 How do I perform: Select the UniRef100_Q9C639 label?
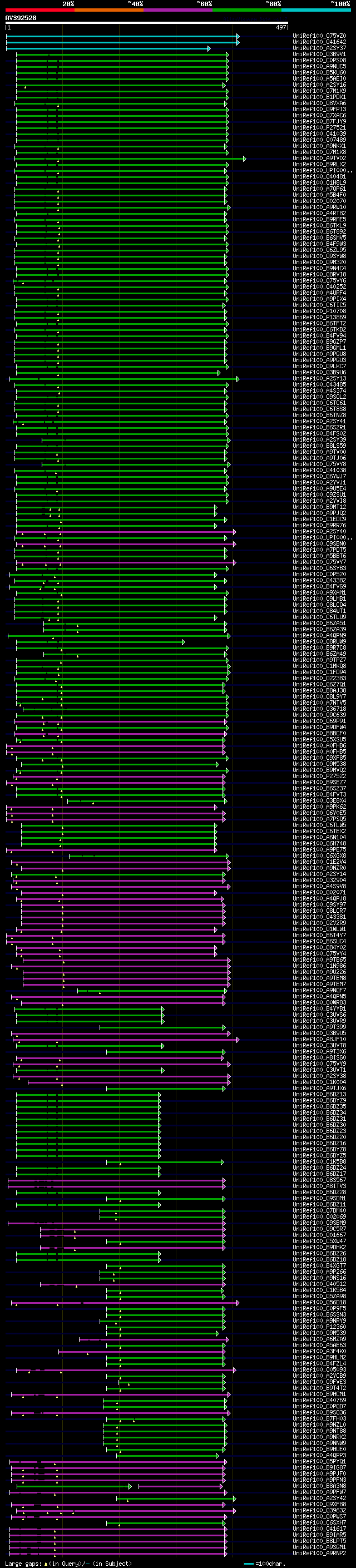[319, 715]
